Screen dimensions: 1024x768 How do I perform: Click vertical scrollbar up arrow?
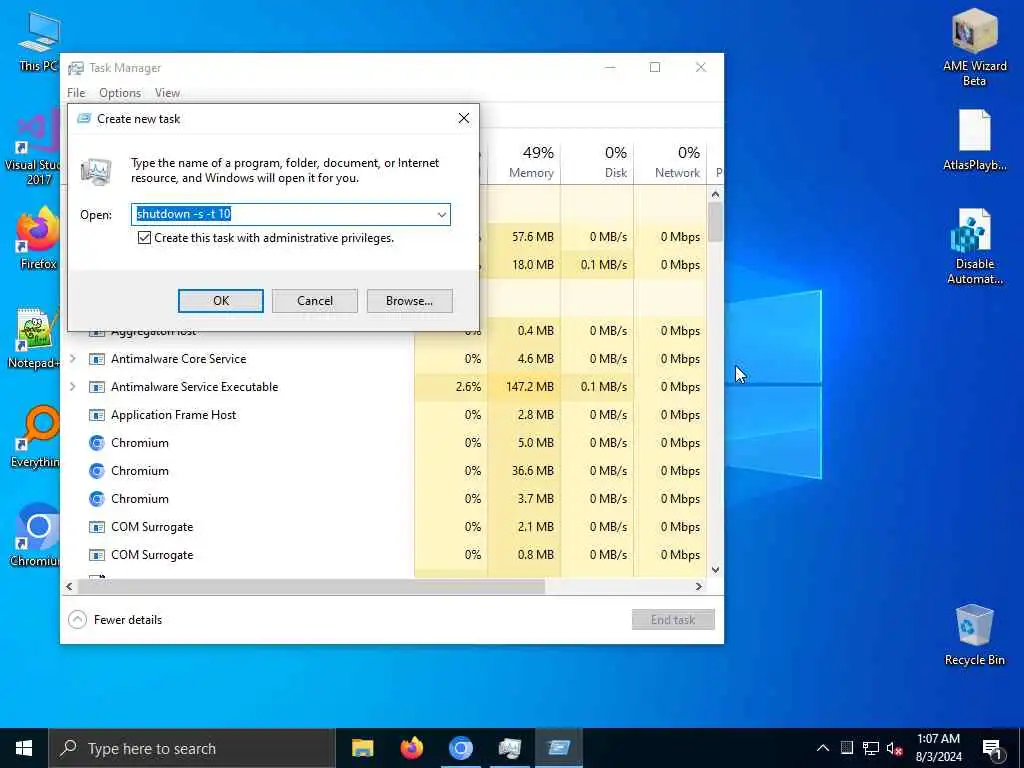tap(715, 194)
